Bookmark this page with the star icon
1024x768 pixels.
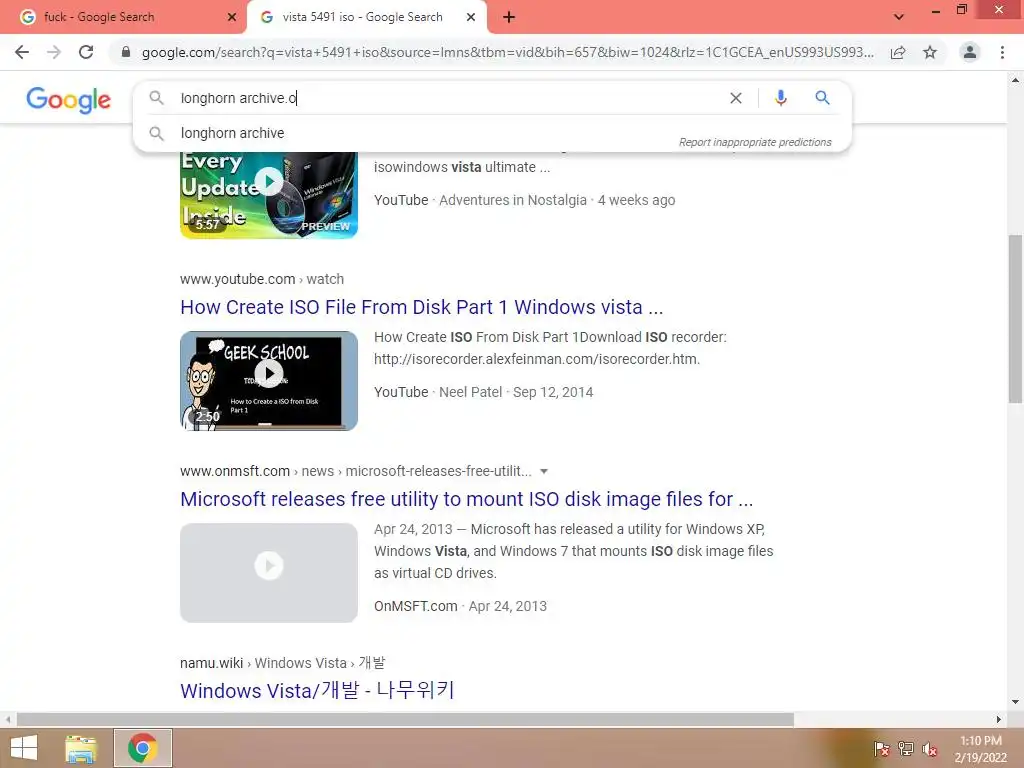(930, 52)
